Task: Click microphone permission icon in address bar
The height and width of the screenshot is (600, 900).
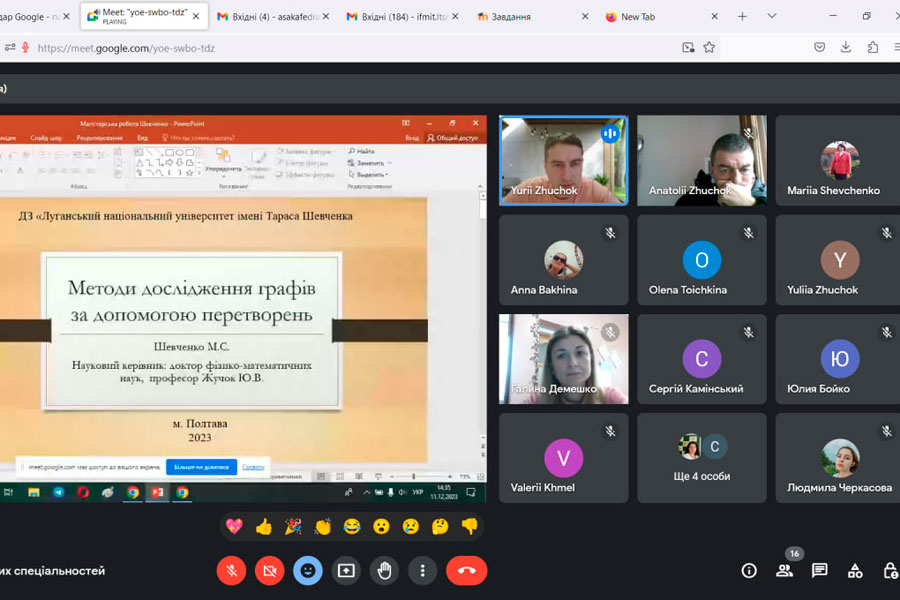Action: click(x=25, y=48)
